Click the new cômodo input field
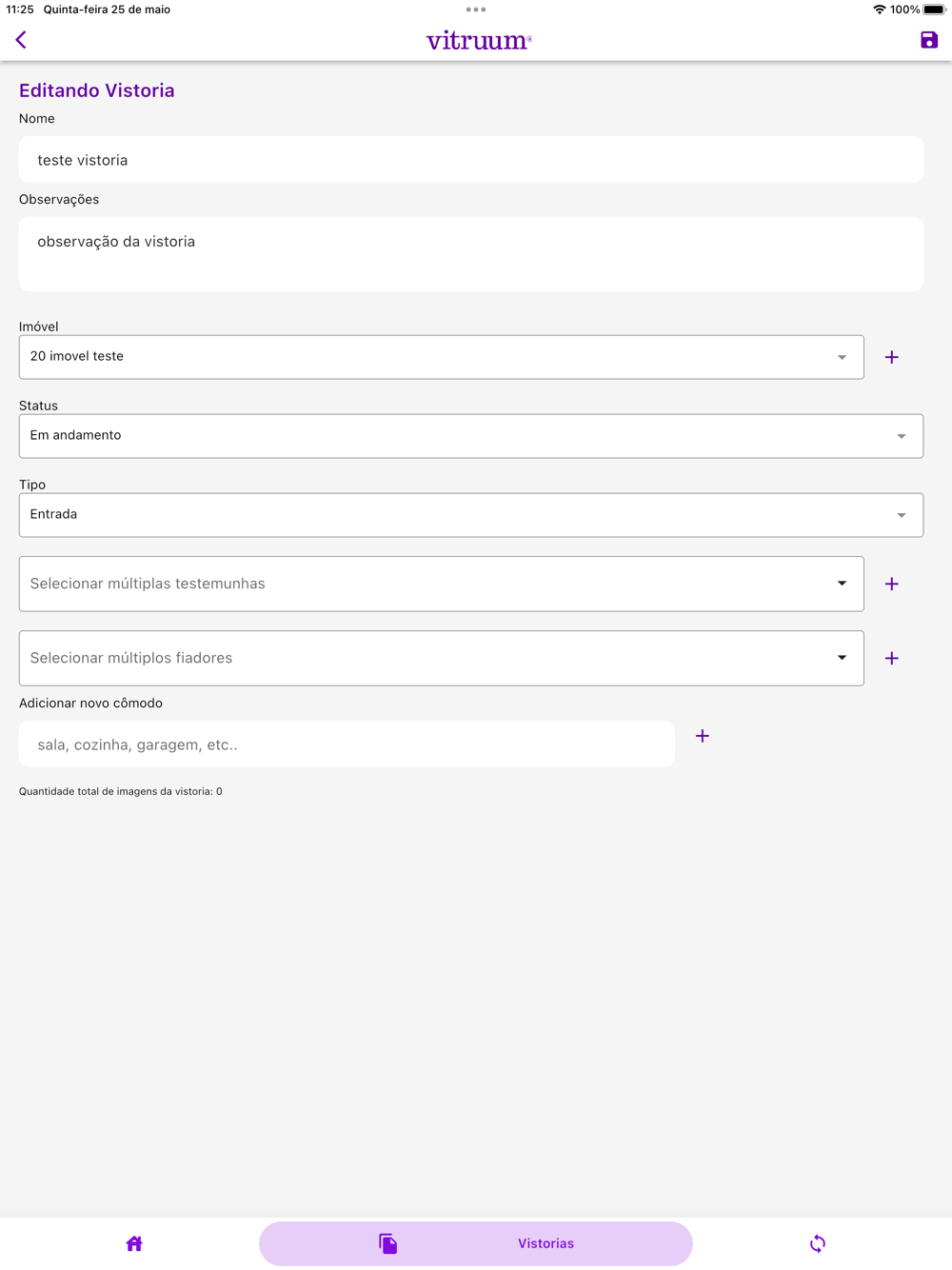952x1270 pixels. point(347,744)
